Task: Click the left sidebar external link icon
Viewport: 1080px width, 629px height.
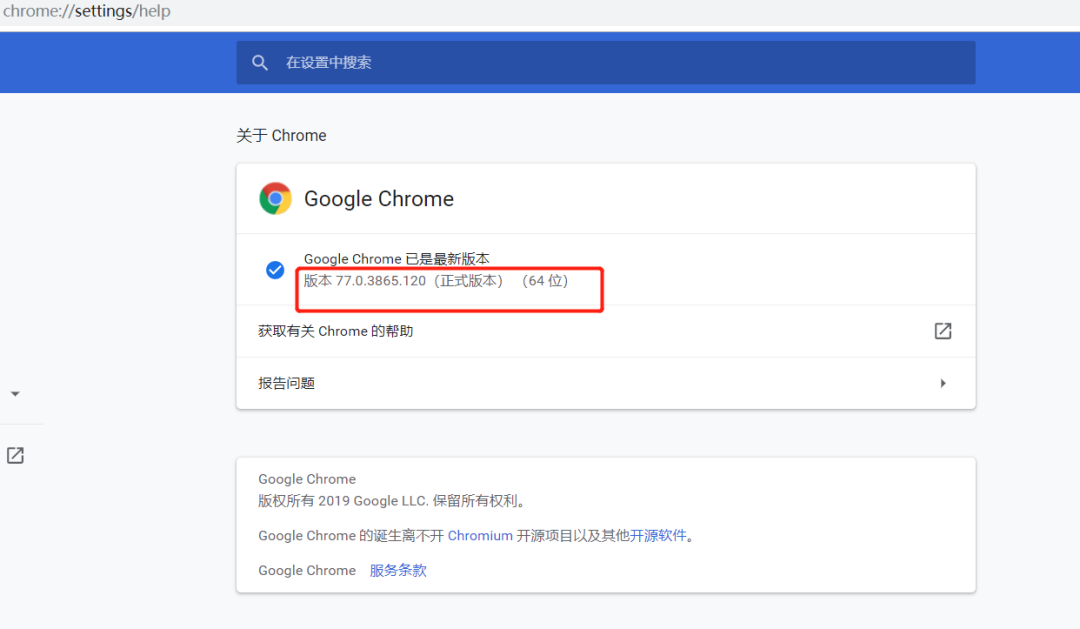Action: tap(15, 455)
